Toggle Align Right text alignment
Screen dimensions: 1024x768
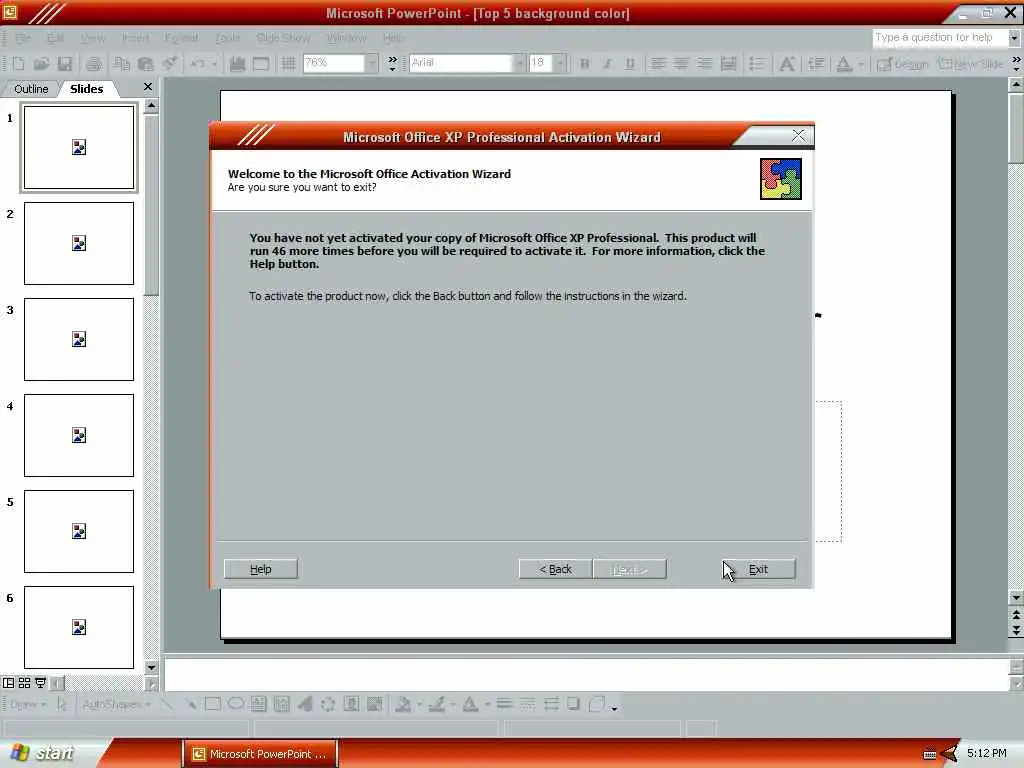coord(704,63)
